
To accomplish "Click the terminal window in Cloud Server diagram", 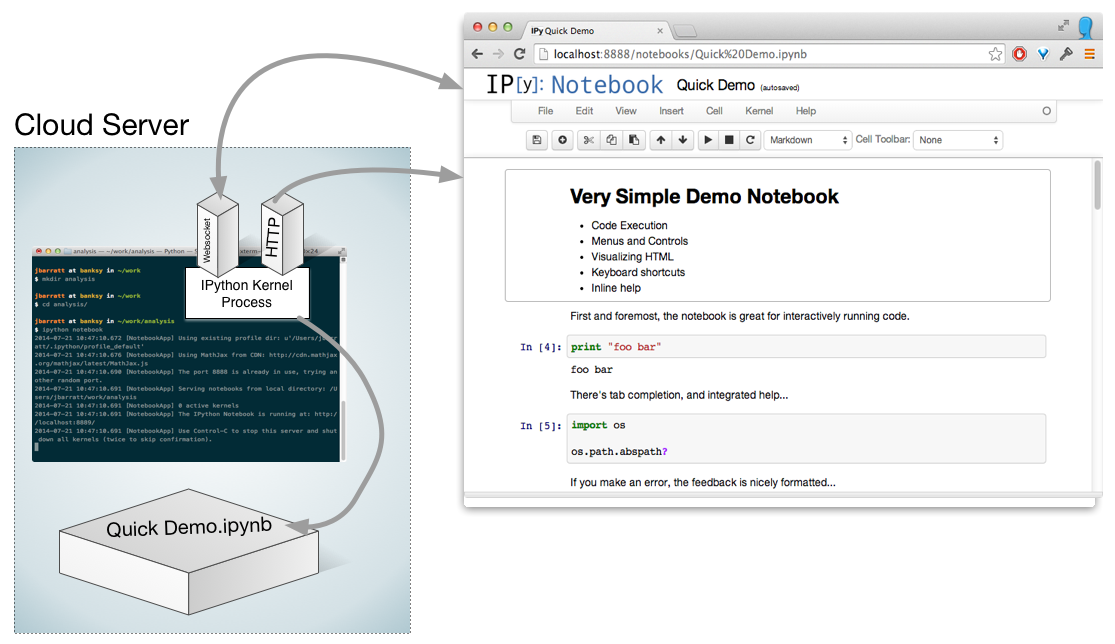I will (x=188, y=354).
